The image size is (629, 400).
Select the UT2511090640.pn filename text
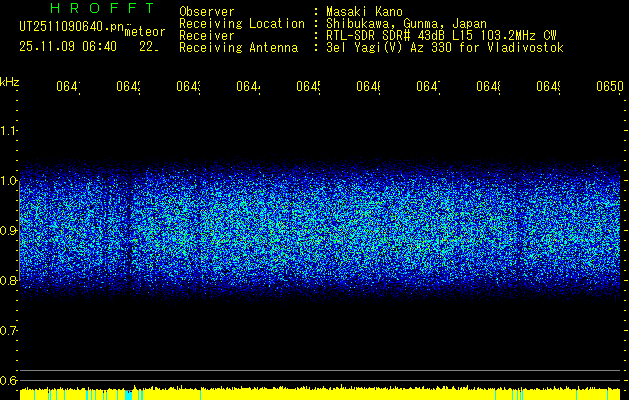coord(72,27)
